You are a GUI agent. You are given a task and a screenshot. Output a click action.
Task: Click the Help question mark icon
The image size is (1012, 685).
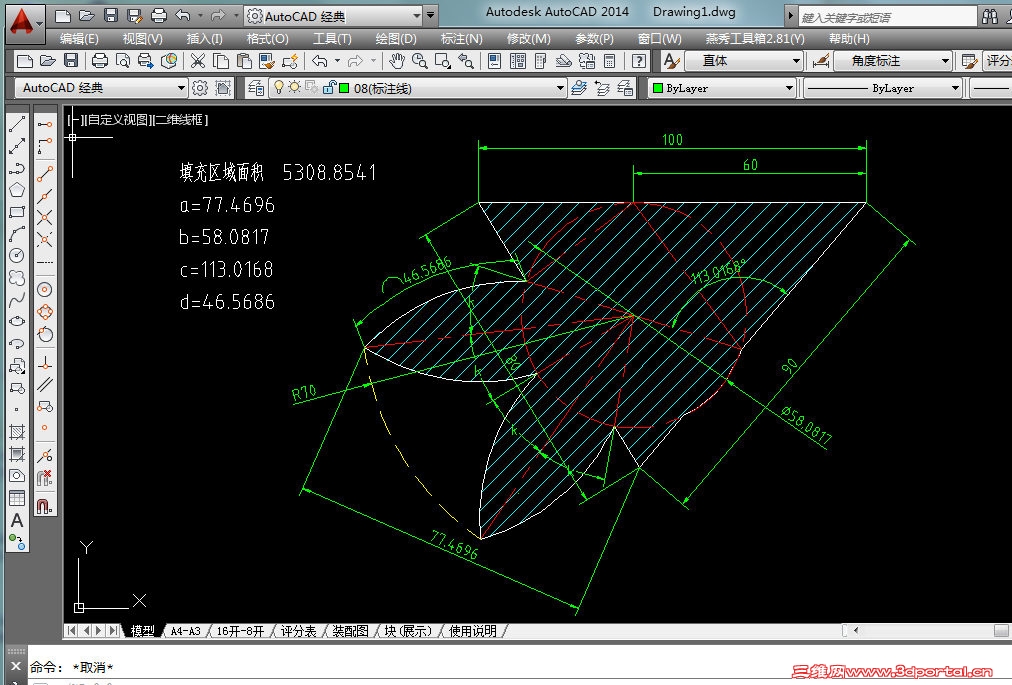[x=639, y=61]
